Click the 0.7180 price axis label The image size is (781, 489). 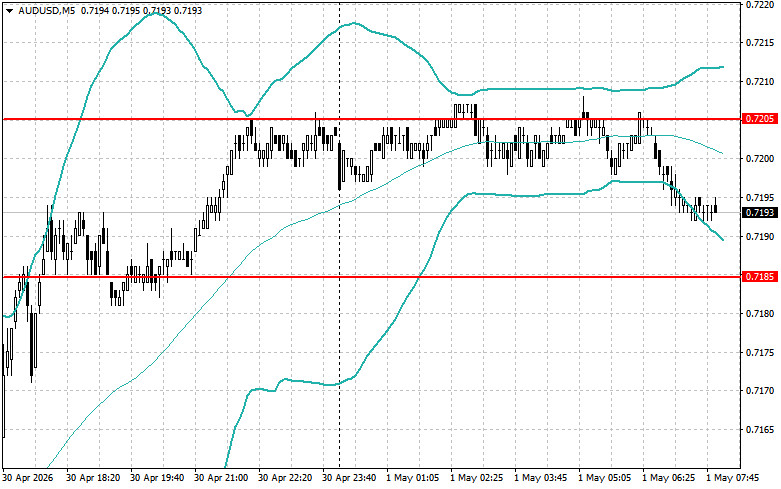point(760,314)
